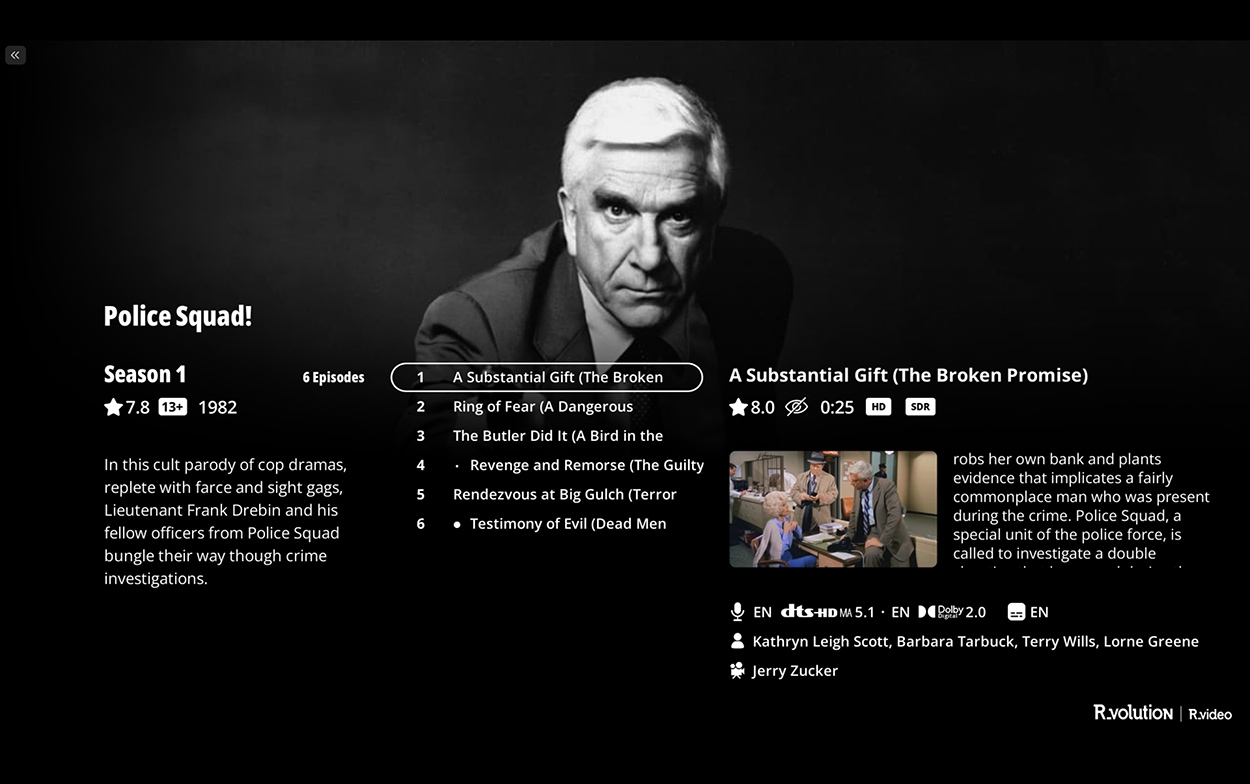Screen dimensions: 1250x784
Task: Click the cast names line
Action: pyautogui.click(x=975, y=641)
